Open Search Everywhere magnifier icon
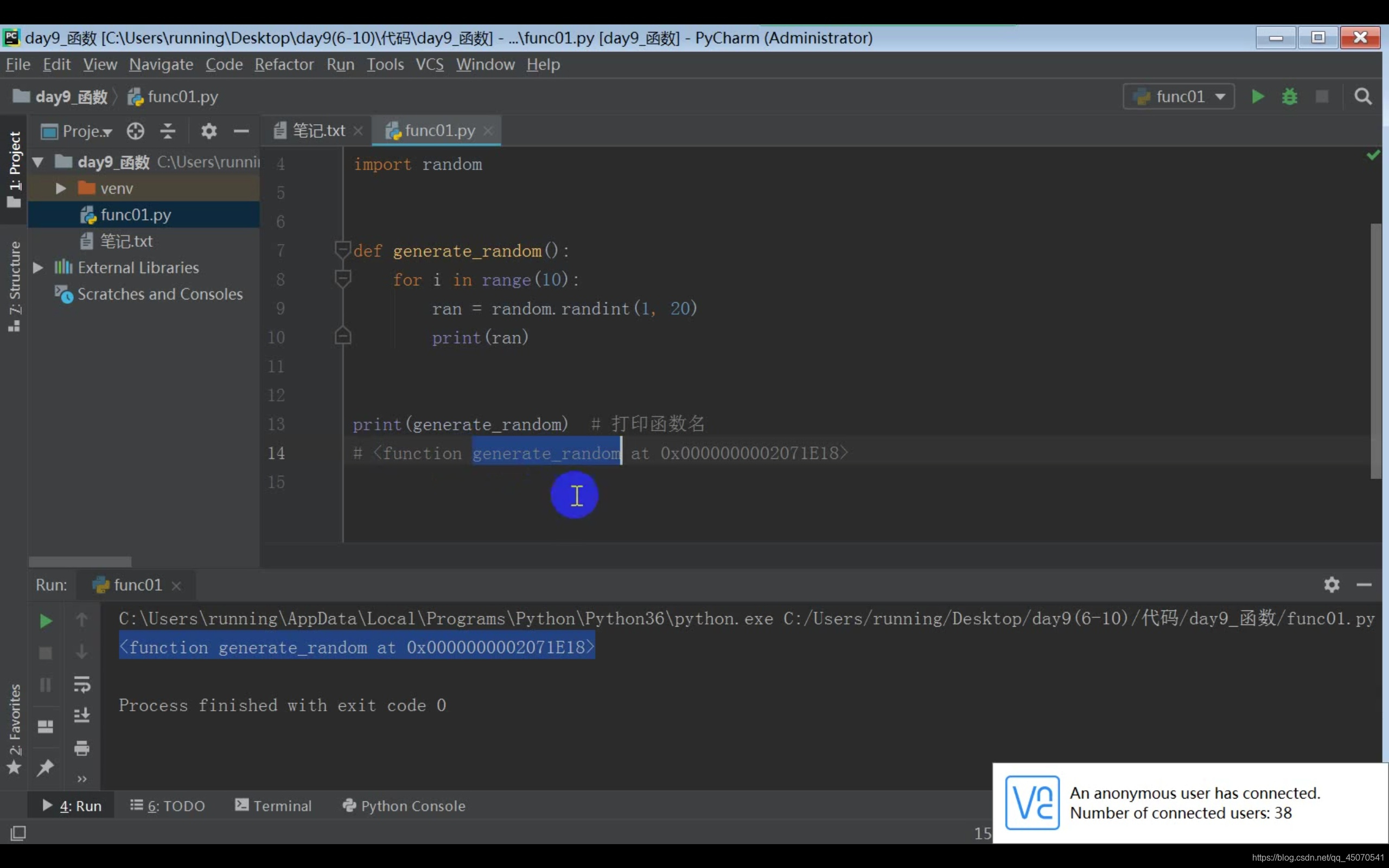 click(1362, 97)
